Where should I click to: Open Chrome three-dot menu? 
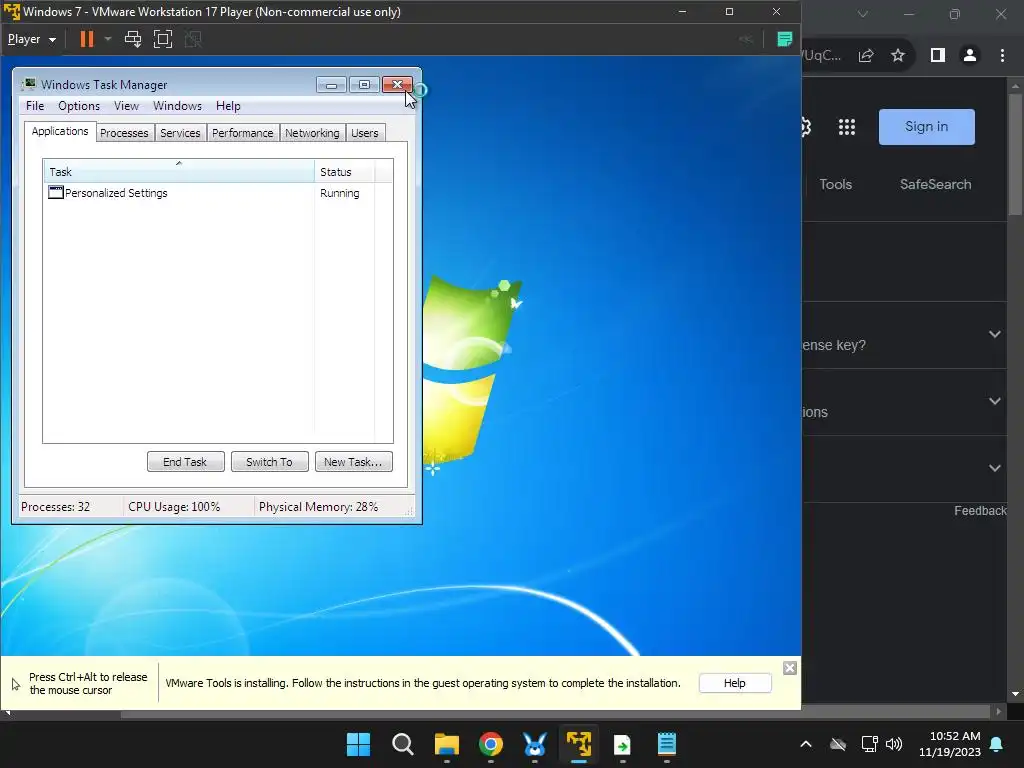point(1002,56)
